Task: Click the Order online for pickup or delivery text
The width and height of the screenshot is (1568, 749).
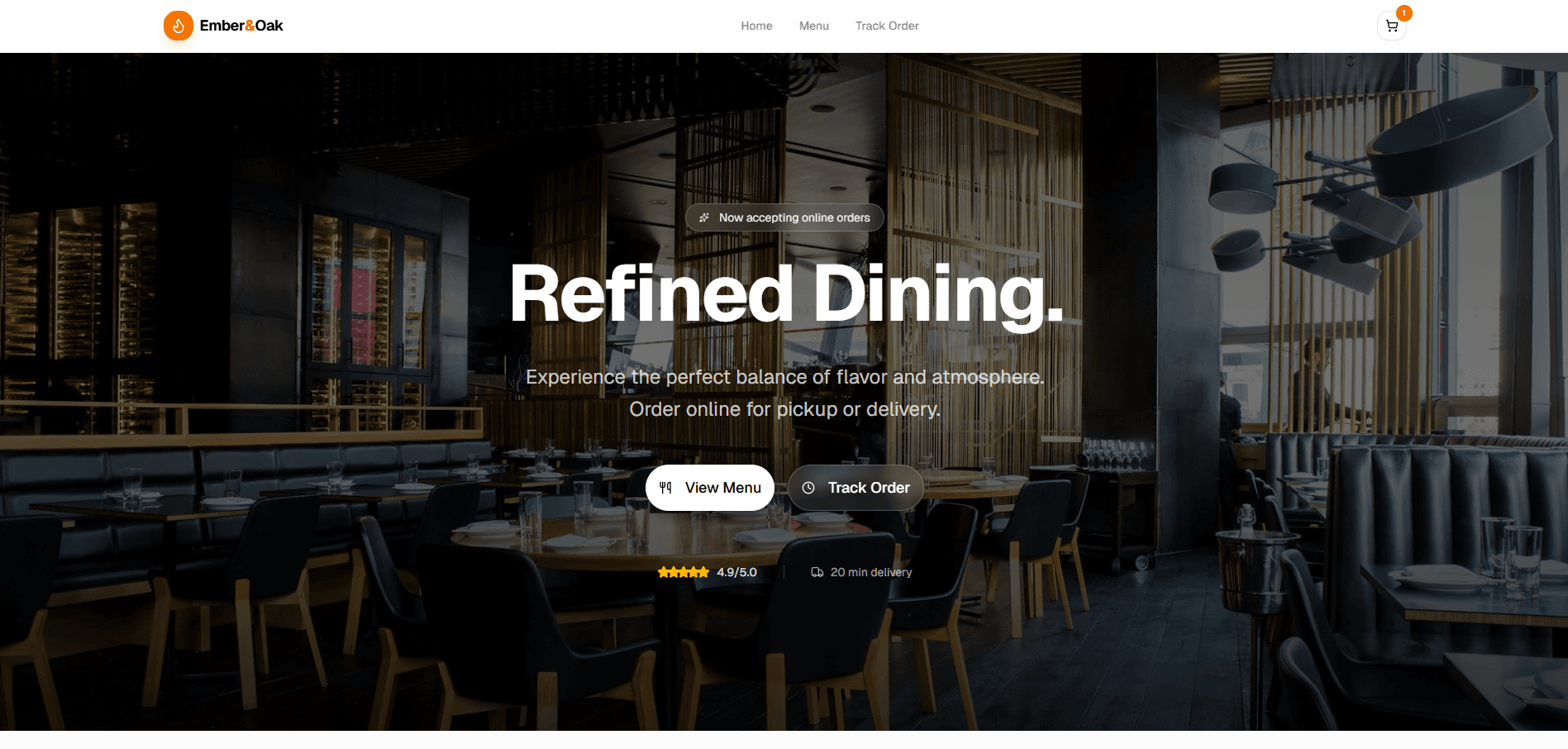Action: click(785, 409)
